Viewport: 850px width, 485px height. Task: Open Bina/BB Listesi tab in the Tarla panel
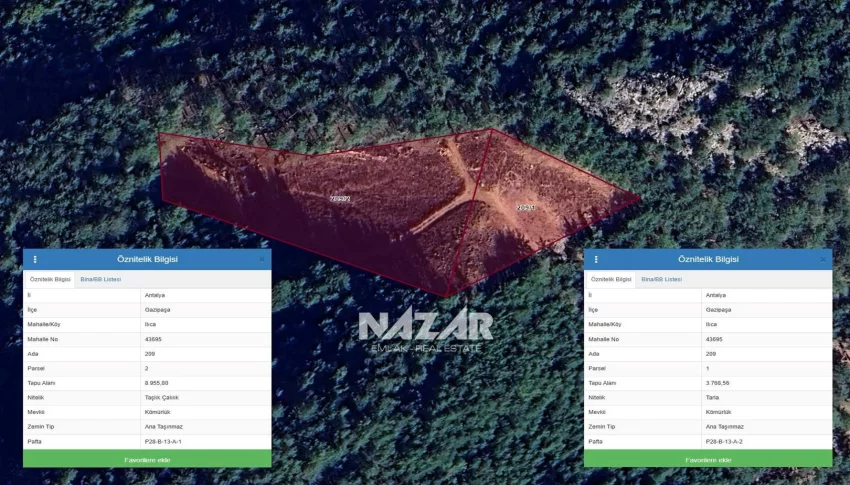pos(661,279)
